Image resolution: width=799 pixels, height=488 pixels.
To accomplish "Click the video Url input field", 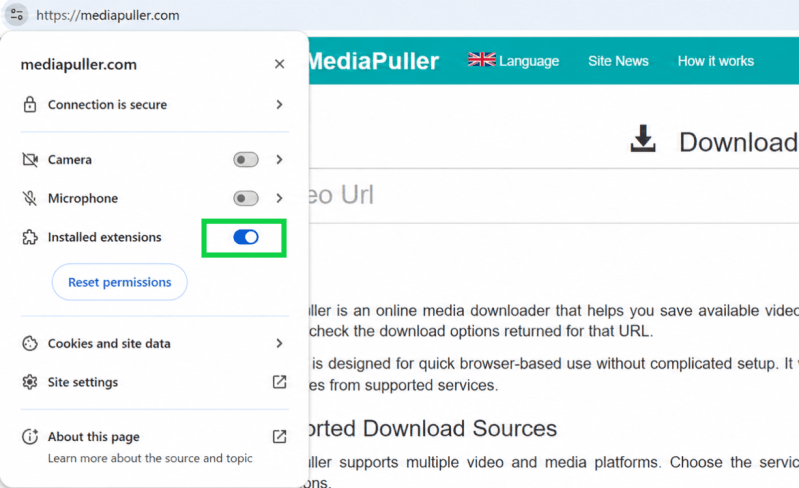I will coord(554,196).
